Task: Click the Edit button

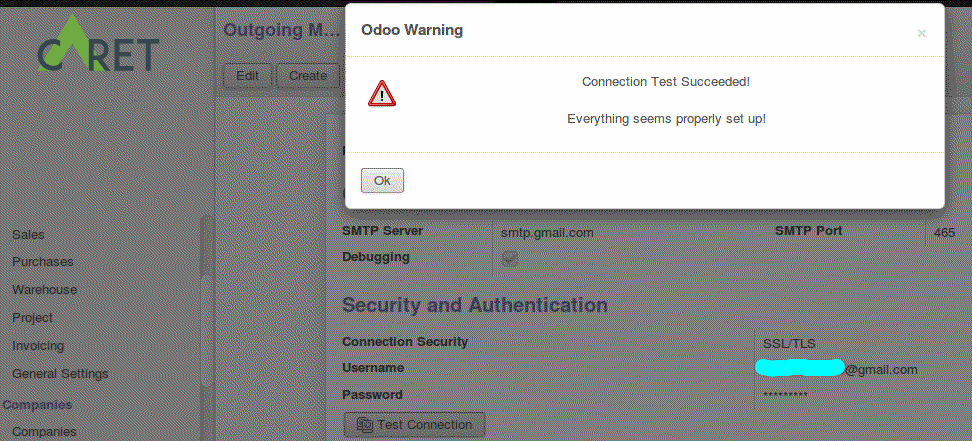Action: [247, 75]
